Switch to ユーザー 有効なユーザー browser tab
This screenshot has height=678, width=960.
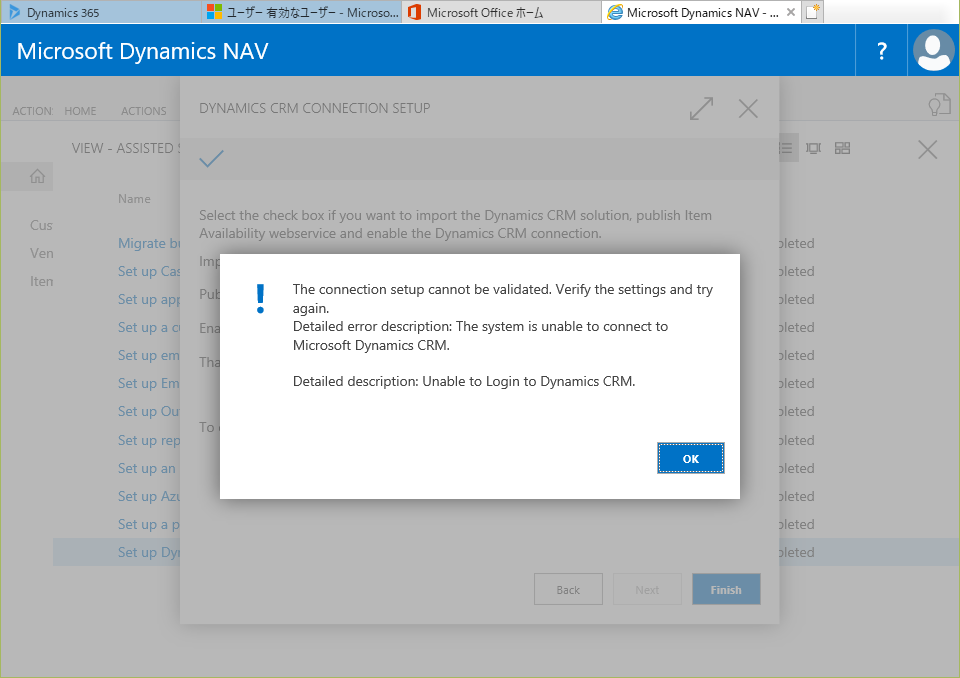(302, 12)
